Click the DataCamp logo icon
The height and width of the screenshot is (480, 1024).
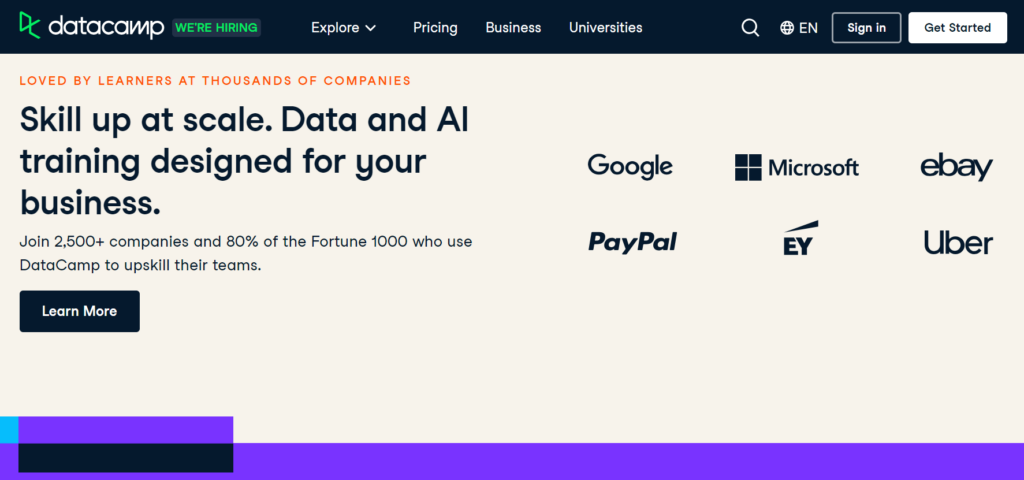coord(30,26)
